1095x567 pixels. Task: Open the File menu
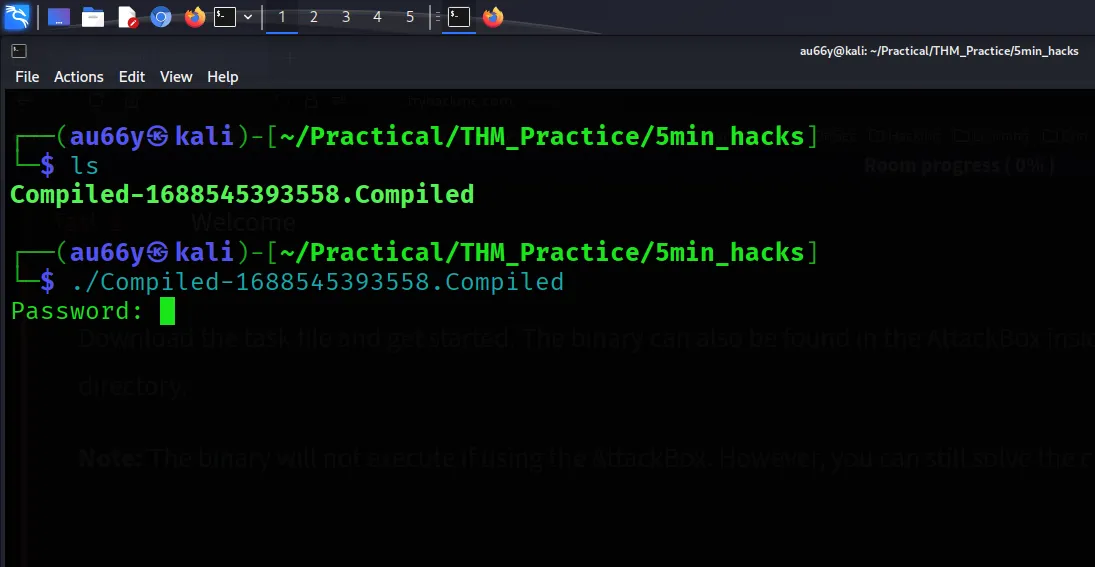[27, 77]
